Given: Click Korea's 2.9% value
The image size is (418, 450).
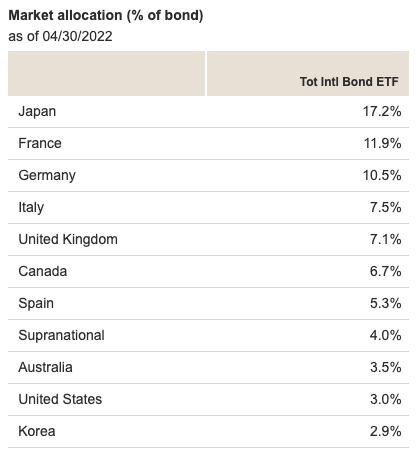Looking at the screenshot, I should pyautogui.click(x=386, y=431).
